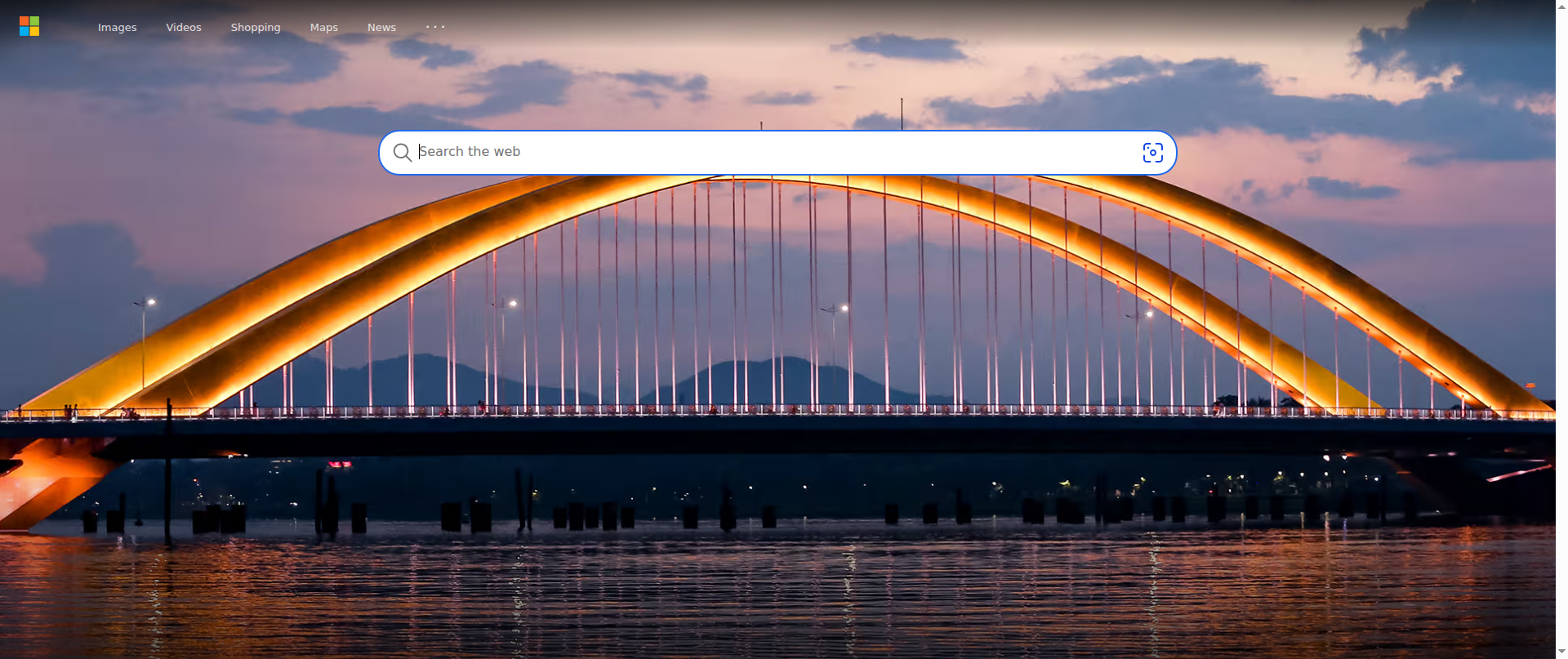Select the News link
Image resolution: width=1568 pixels, height=659 pixels.
click(381, 27)
